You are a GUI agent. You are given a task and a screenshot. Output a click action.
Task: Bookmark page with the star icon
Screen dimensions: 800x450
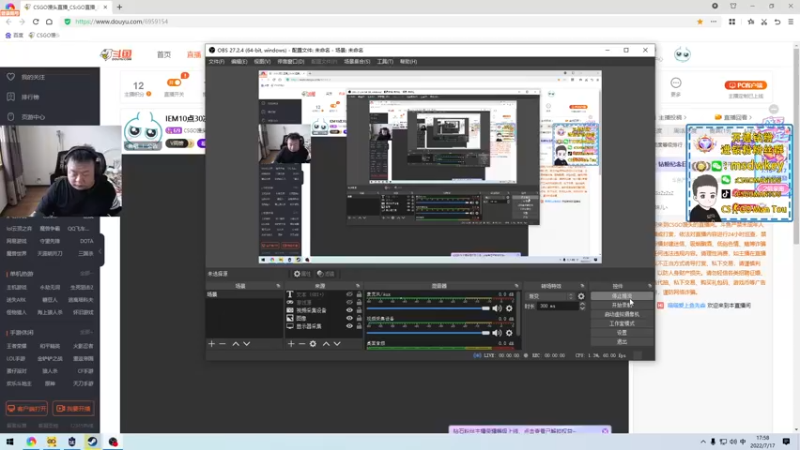700,21
